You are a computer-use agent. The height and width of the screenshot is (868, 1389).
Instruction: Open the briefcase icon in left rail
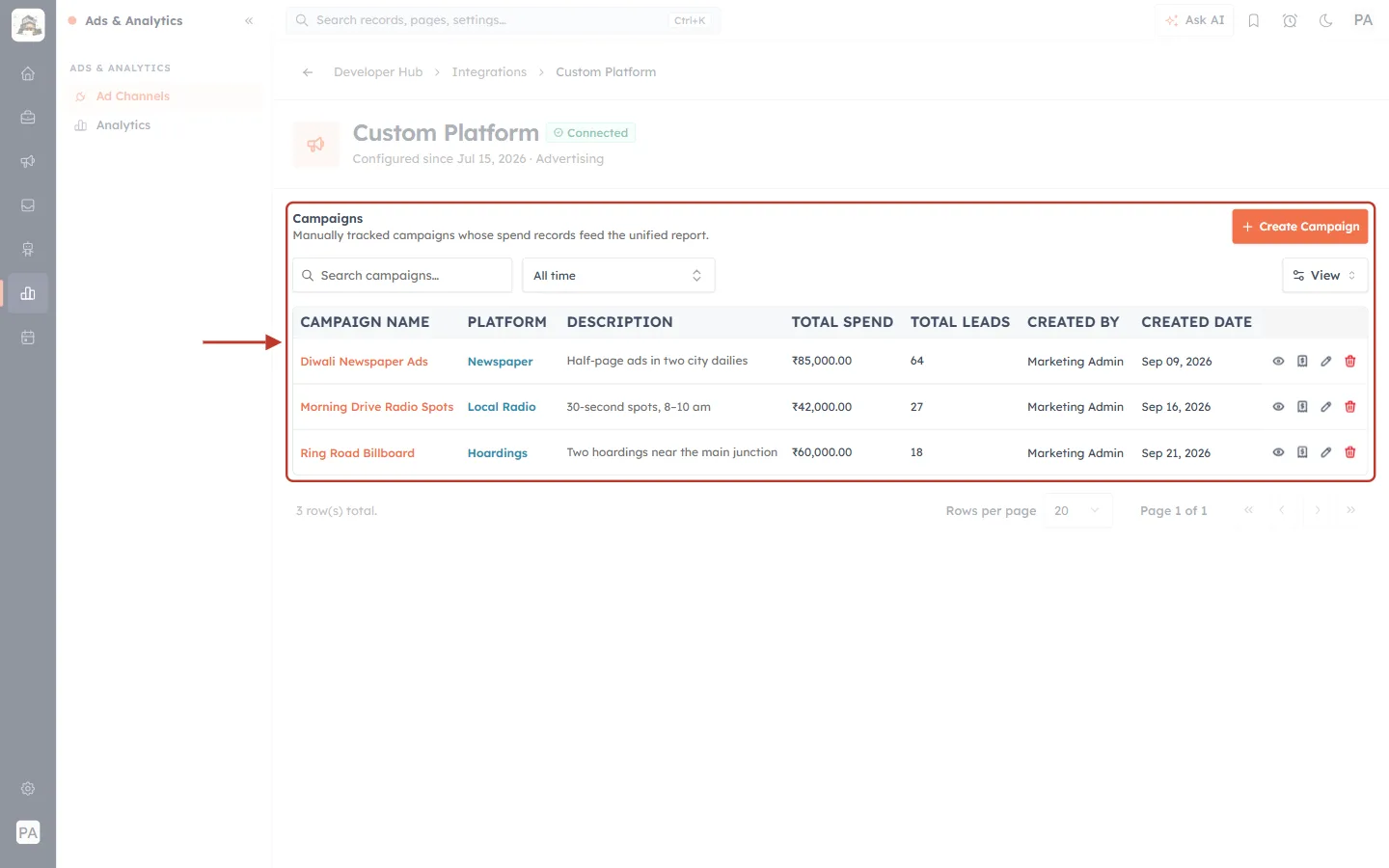tap(28, 118)
